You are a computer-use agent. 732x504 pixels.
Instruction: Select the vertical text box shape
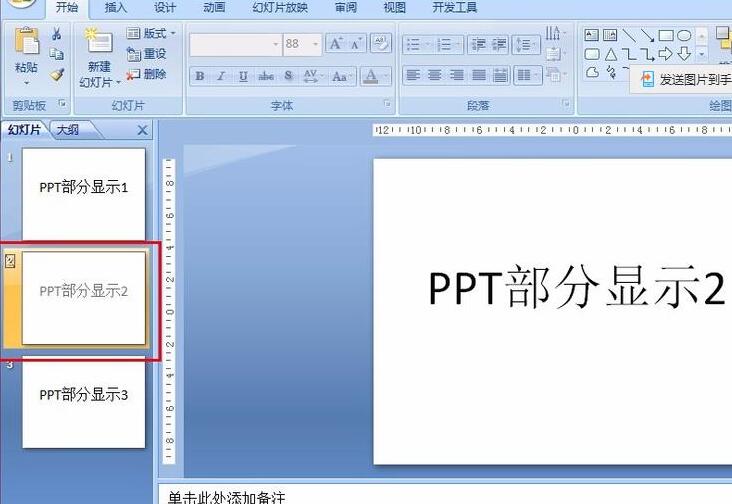610,35
